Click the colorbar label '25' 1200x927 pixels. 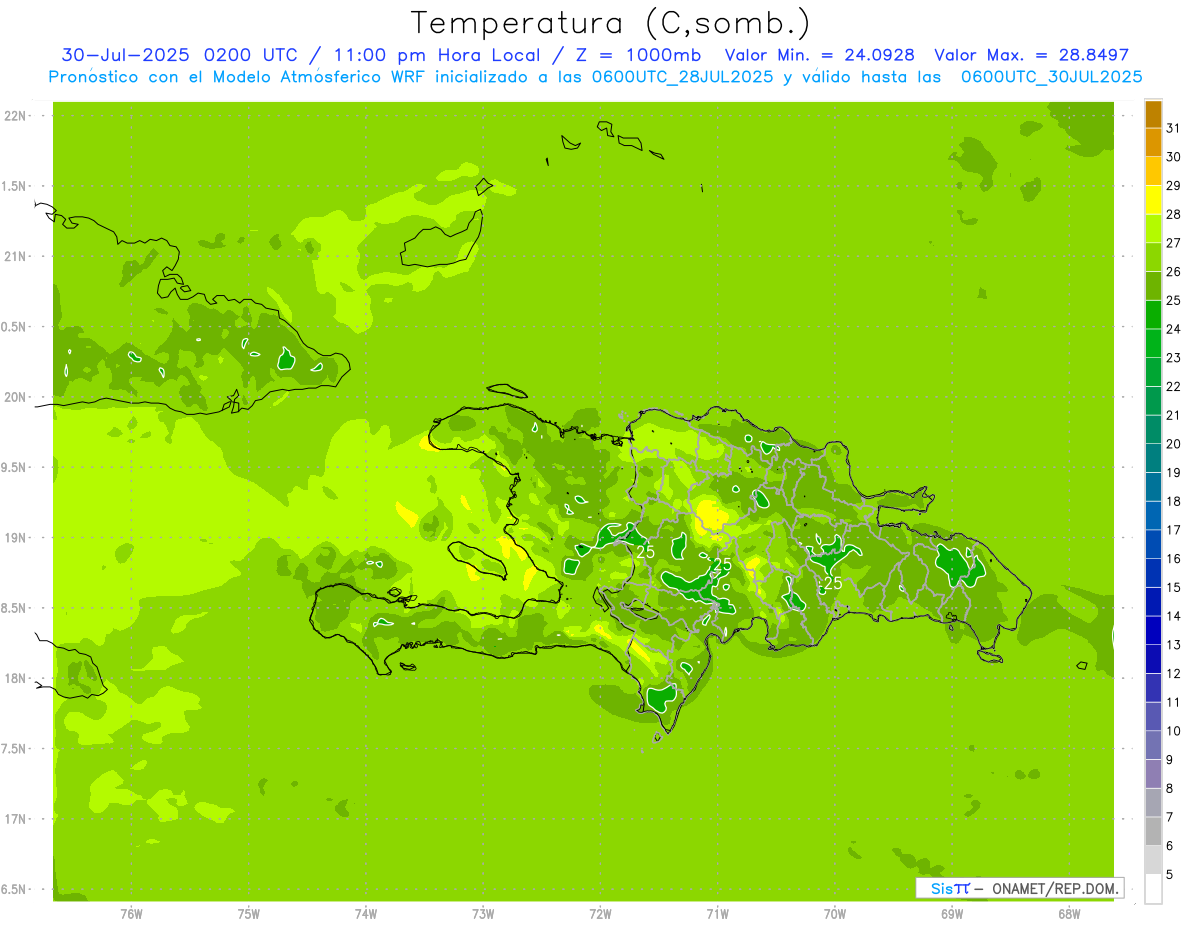point(1173,300)
